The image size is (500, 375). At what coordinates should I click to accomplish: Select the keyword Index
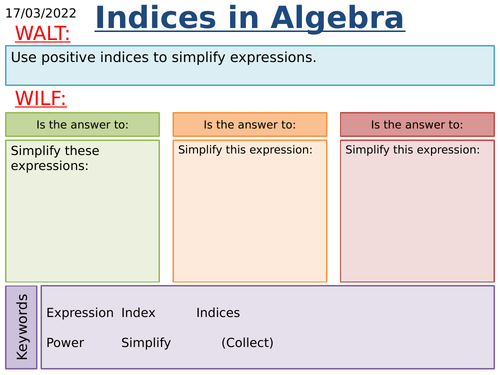(x=138, y=313)
